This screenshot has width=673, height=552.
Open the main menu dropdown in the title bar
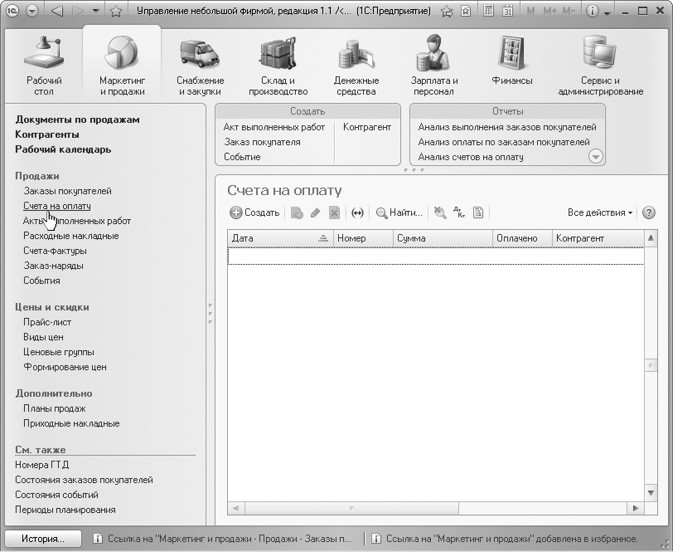pos(31,10)
